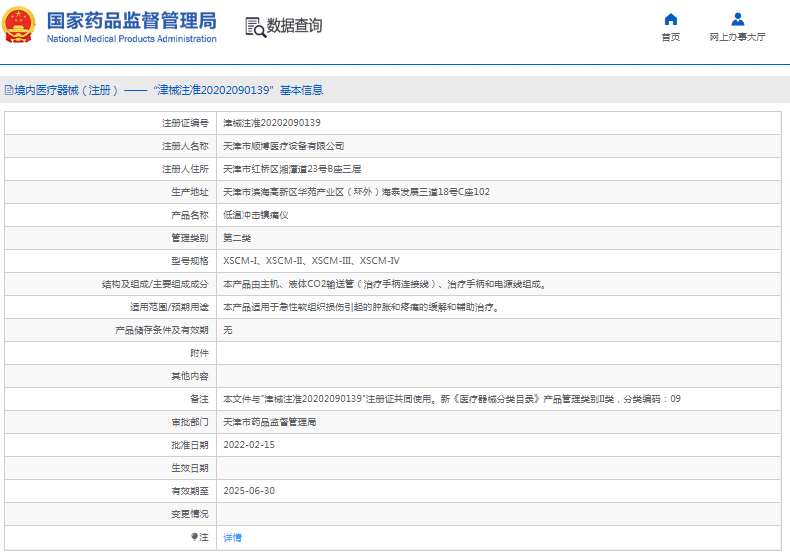Go to 首页 via the home icon
Screen dimensions: 790x556
pyautogui.click(x=671, y=19)
